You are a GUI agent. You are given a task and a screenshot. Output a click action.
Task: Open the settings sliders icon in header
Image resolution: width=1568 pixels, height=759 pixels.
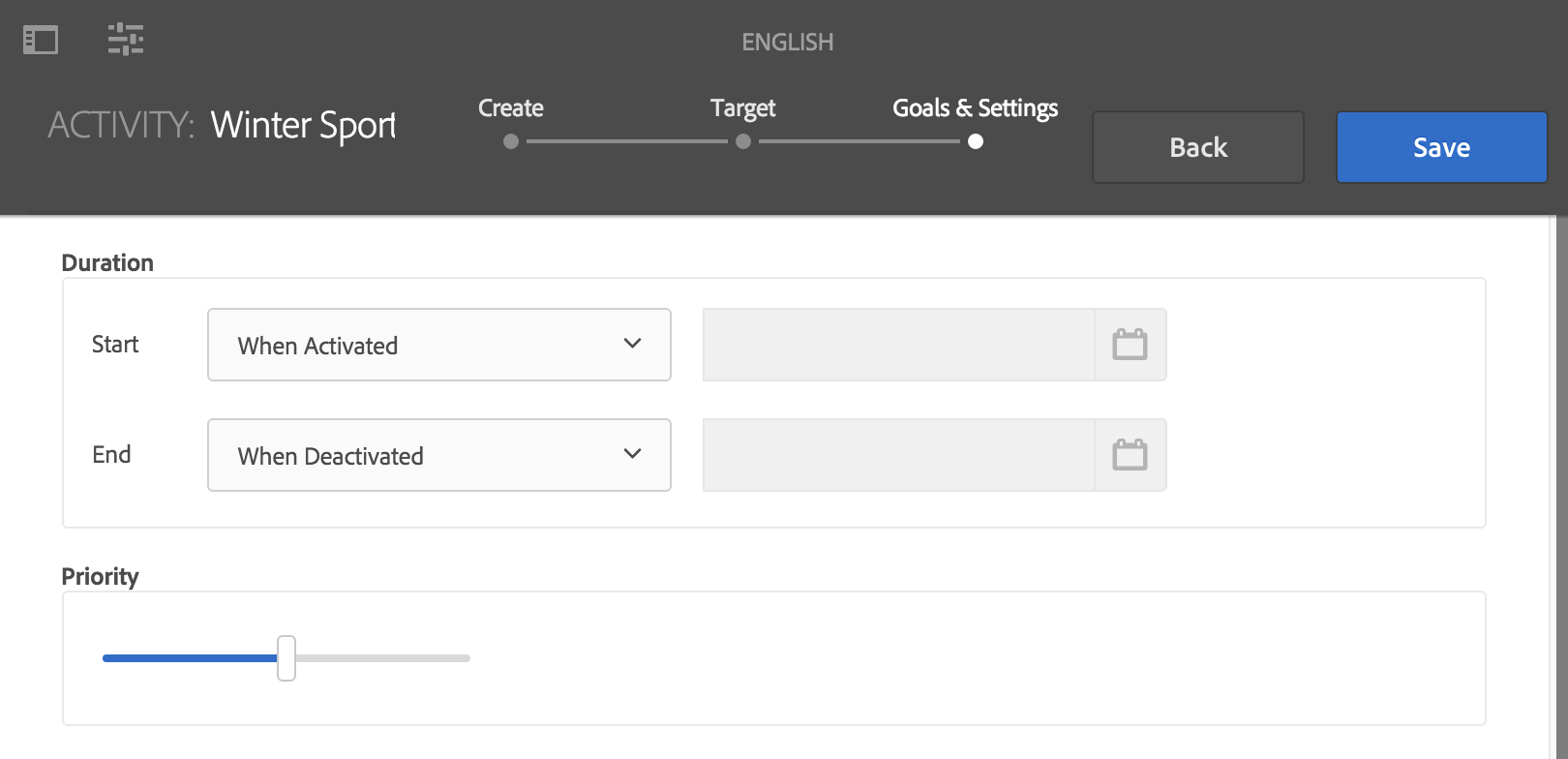click(126, 40)
